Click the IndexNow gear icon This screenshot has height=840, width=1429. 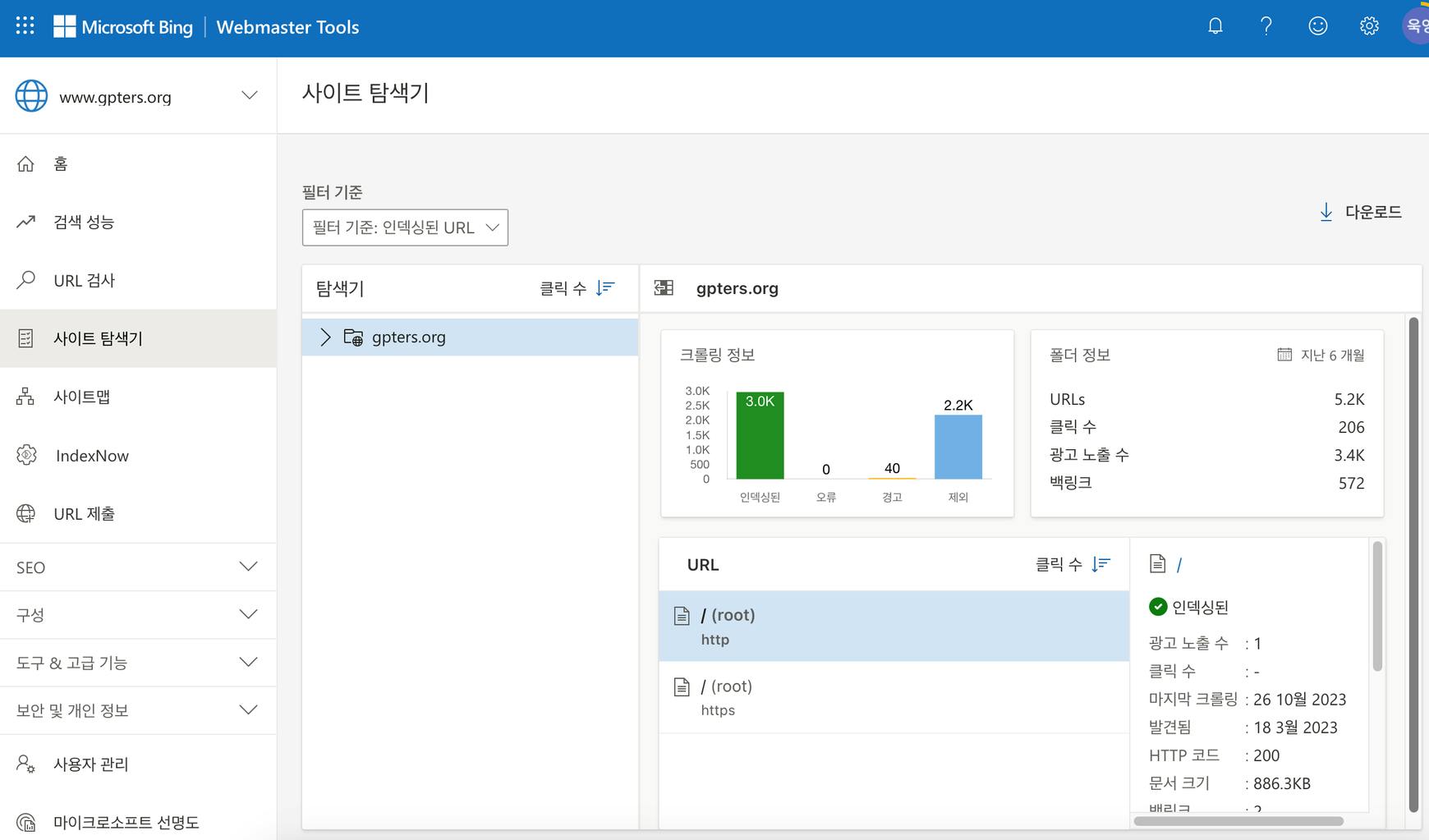[26, 455]
